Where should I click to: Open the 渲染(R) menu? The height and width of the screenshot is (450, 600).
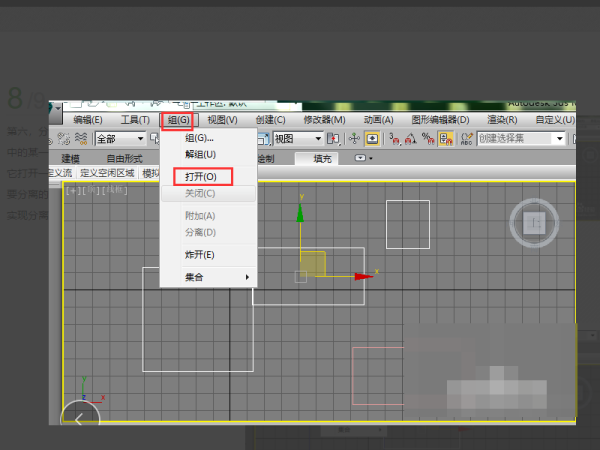click(502, 120)
